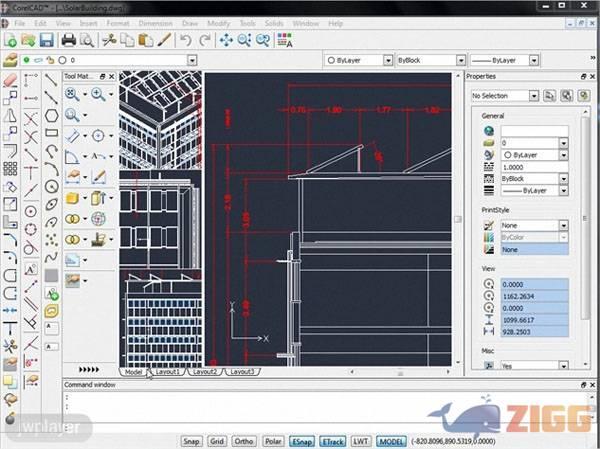600x449 pixels.
Task: Open the ByBlock linestyle dropdown in toolbar
Action: click(461, 60)
